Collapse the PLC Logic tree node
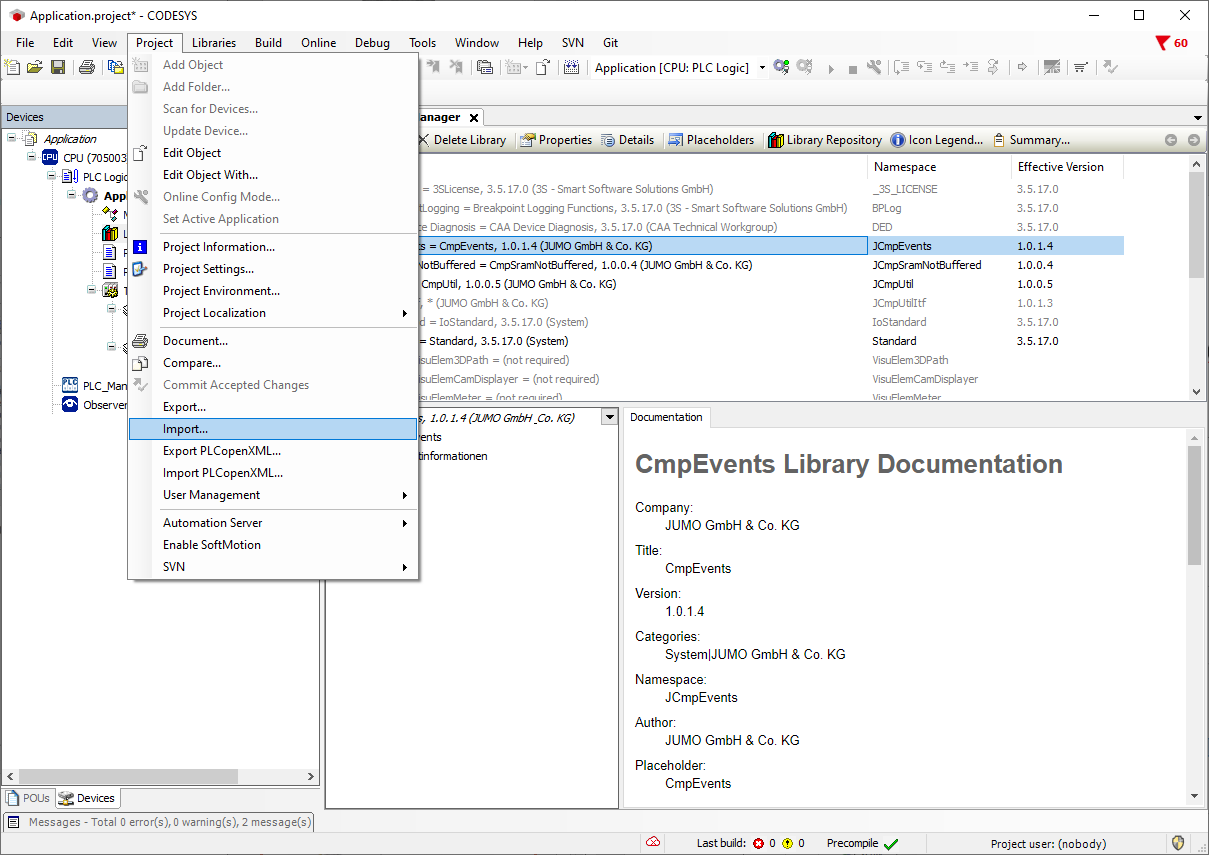1209x855 pixels. pos(53,176)
